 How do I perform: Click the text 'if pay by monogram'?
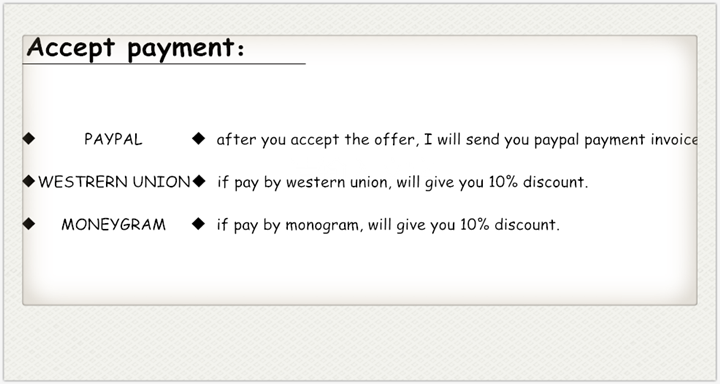click(x=289, y=226)
